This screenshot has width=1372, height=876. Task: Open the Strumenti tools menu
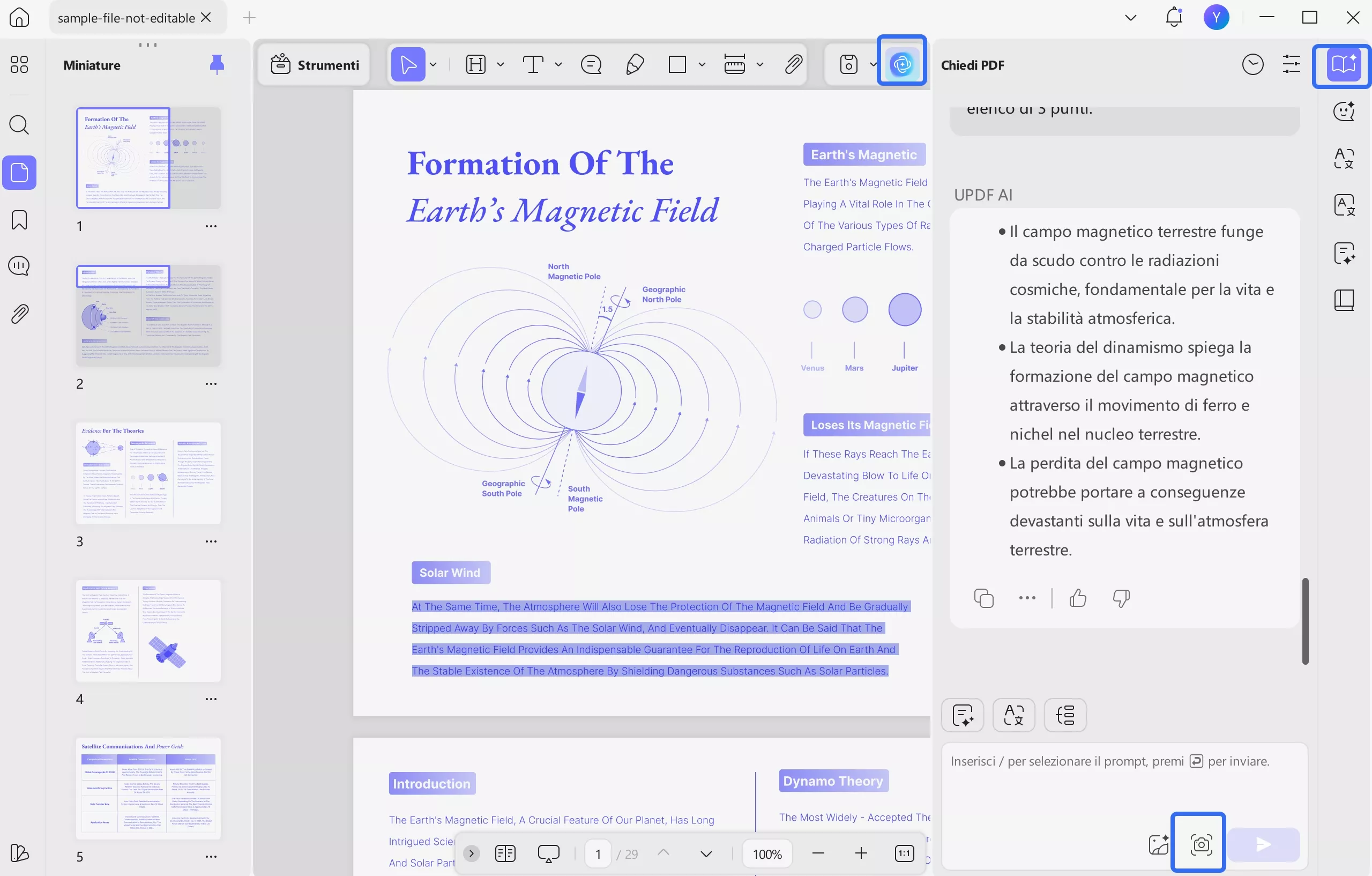tap(315, 64)
